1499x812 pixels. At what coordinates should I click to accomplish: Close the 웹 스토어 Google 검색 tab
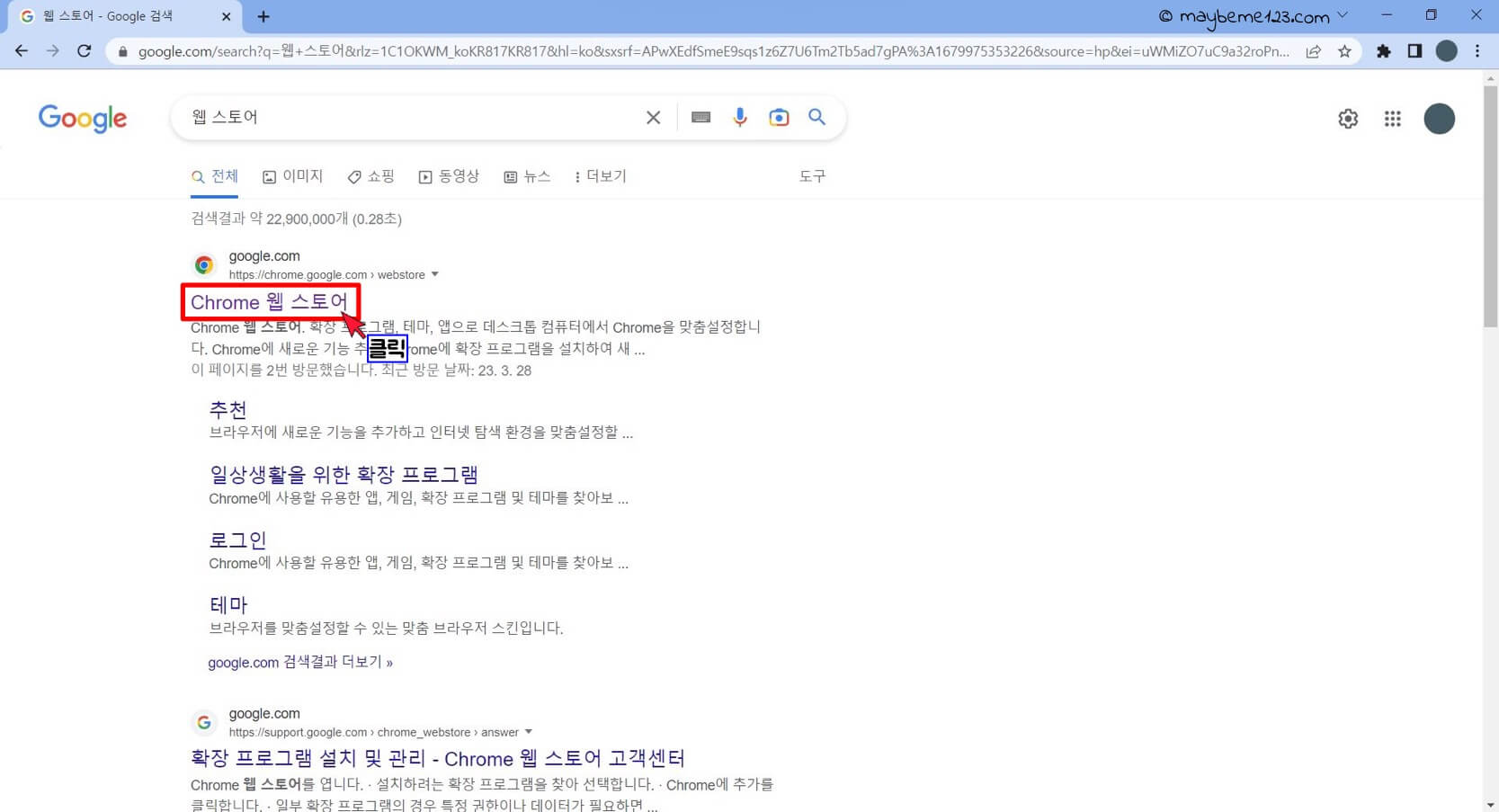226,16
